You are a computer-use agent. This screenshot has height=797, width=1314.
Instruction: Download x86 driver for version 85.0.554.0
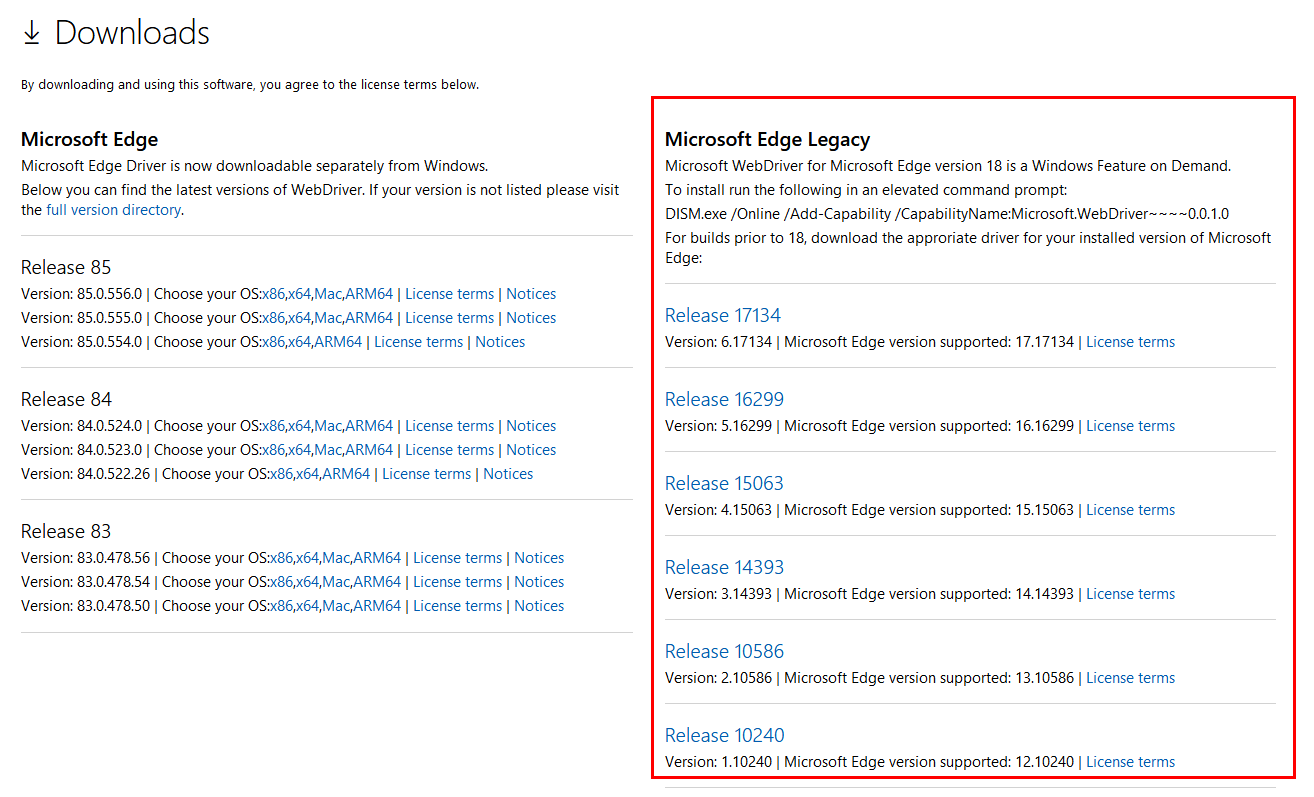point(273,342)
